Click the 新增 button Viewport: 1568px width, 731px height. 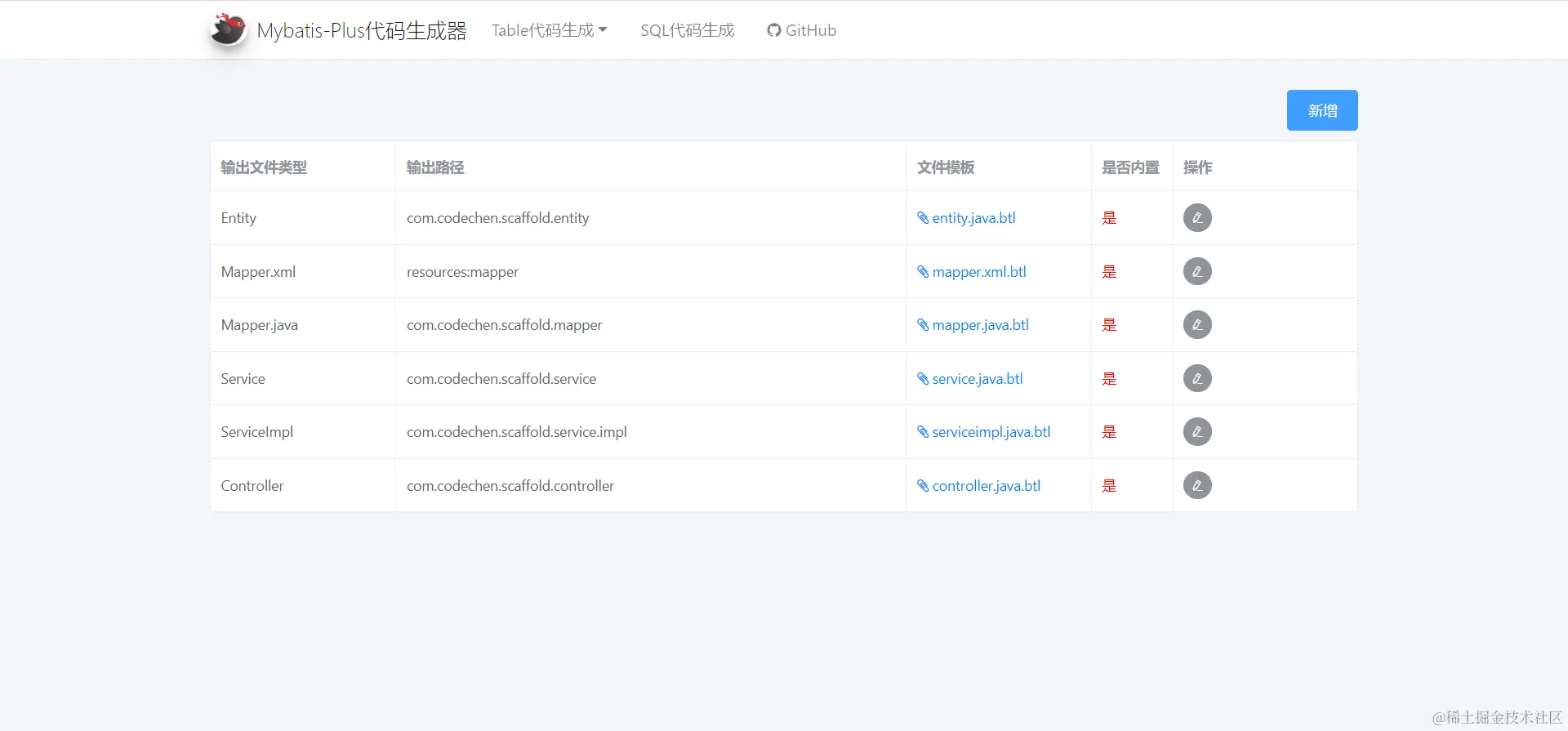(x=1322, y=110)
